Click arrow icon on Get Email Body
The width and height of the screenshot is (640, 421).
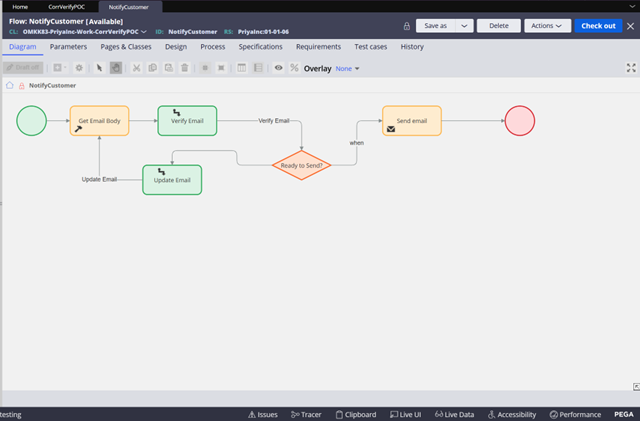78,129
